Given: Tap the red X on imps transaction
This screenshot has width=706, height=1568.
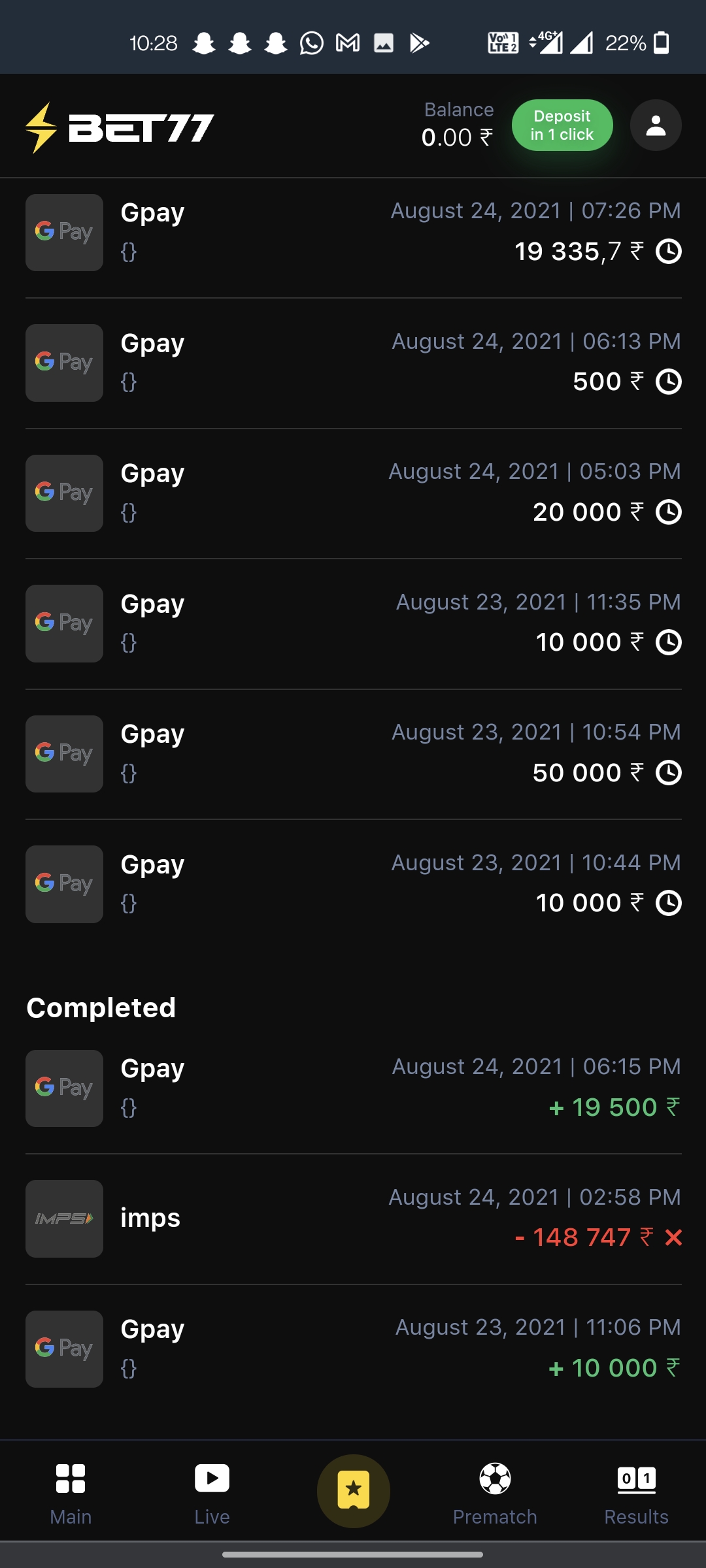Looking at the screenshot, I should click(x=673, y=1237).
